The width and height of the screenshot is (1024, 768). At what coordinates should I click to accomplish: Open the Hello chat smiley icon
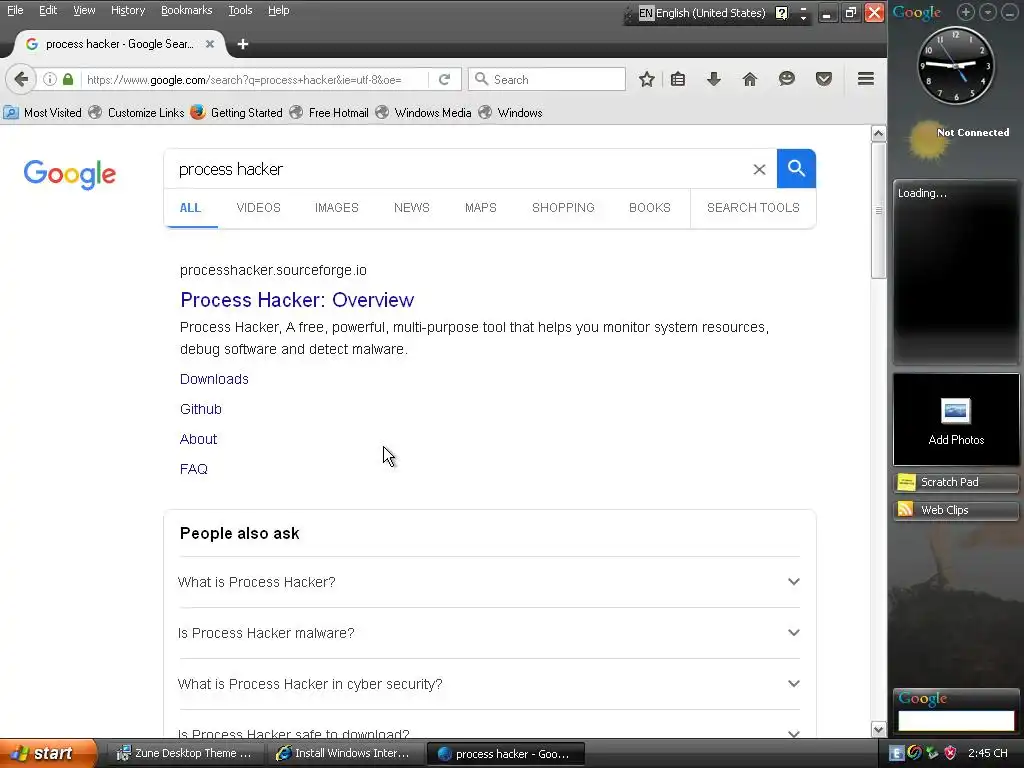point(787,80)
